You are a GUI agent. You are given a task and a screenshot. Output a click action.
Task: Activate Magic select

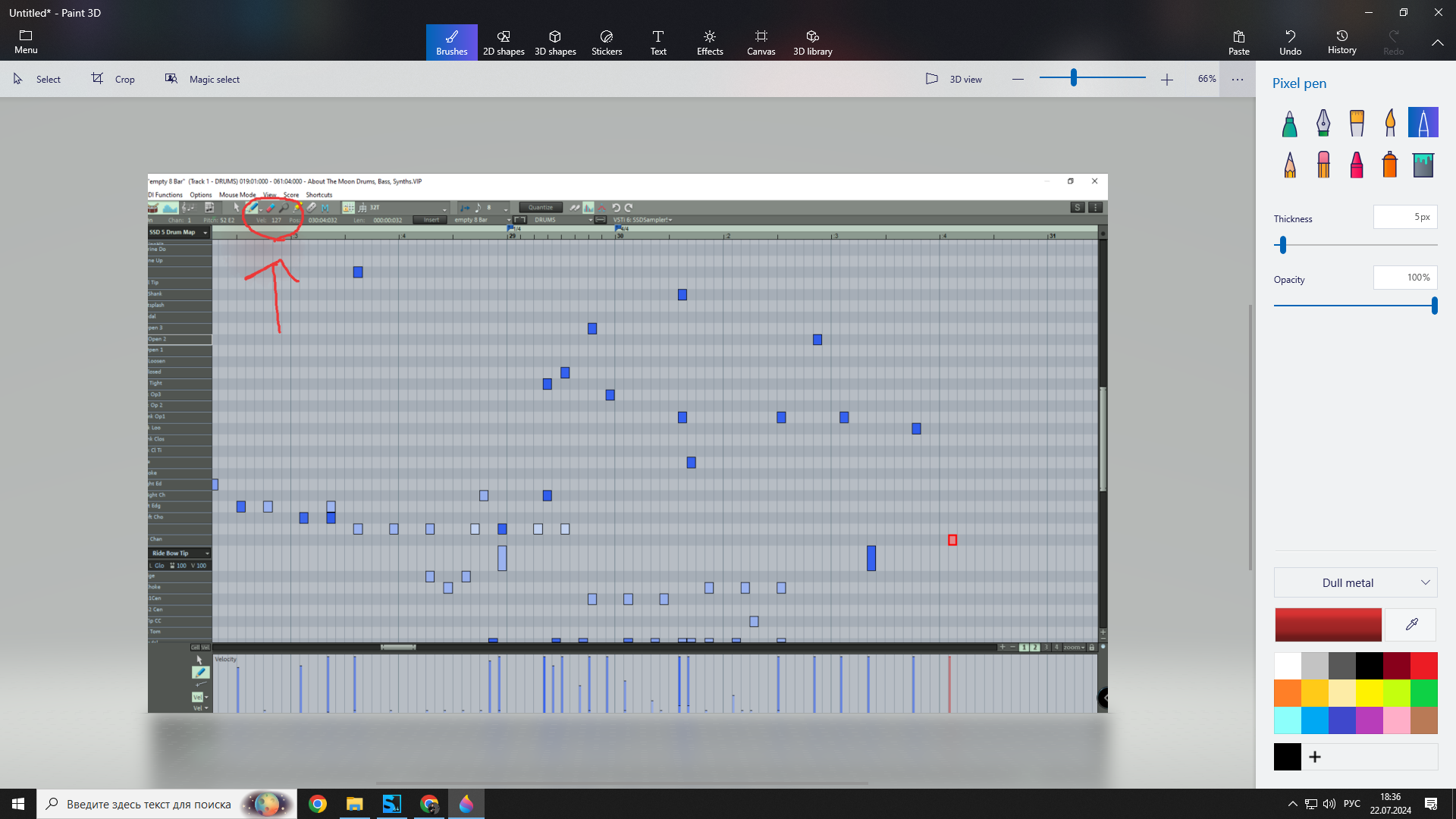click(x=202, y=79)
